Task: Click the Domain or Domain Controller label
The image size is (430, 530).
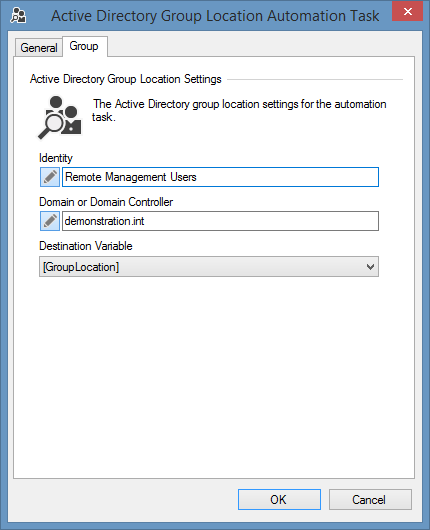Action: click(x=106, y=202)
